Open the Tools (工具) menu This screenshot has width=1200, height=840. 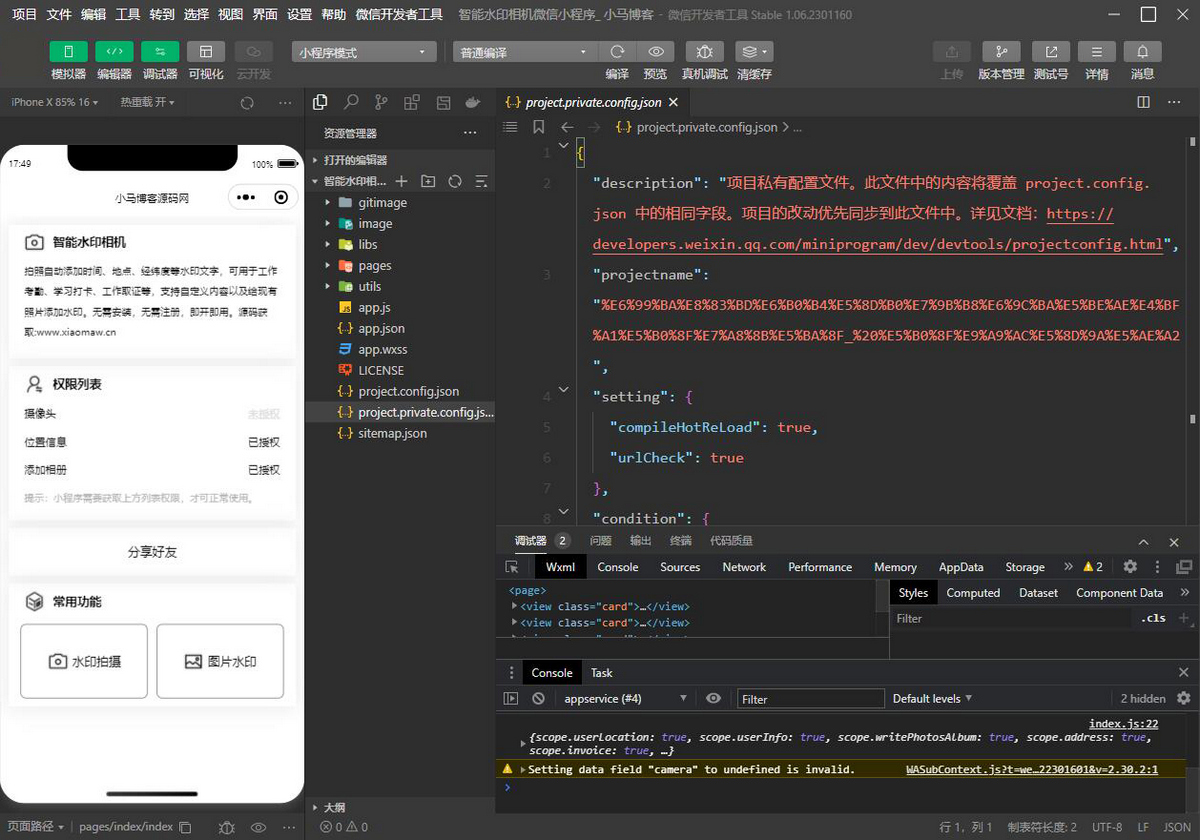click(x=128, y=14)
